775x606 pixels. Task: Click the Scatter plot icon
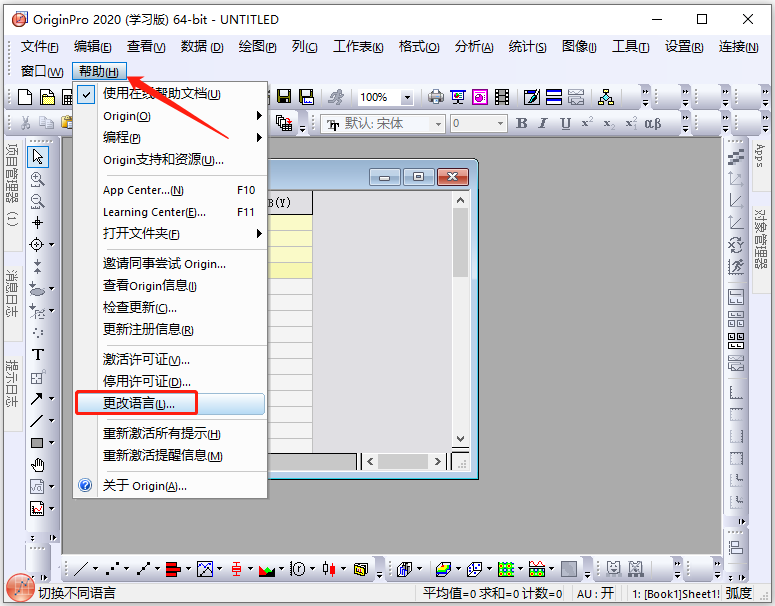tap(112, 569)
